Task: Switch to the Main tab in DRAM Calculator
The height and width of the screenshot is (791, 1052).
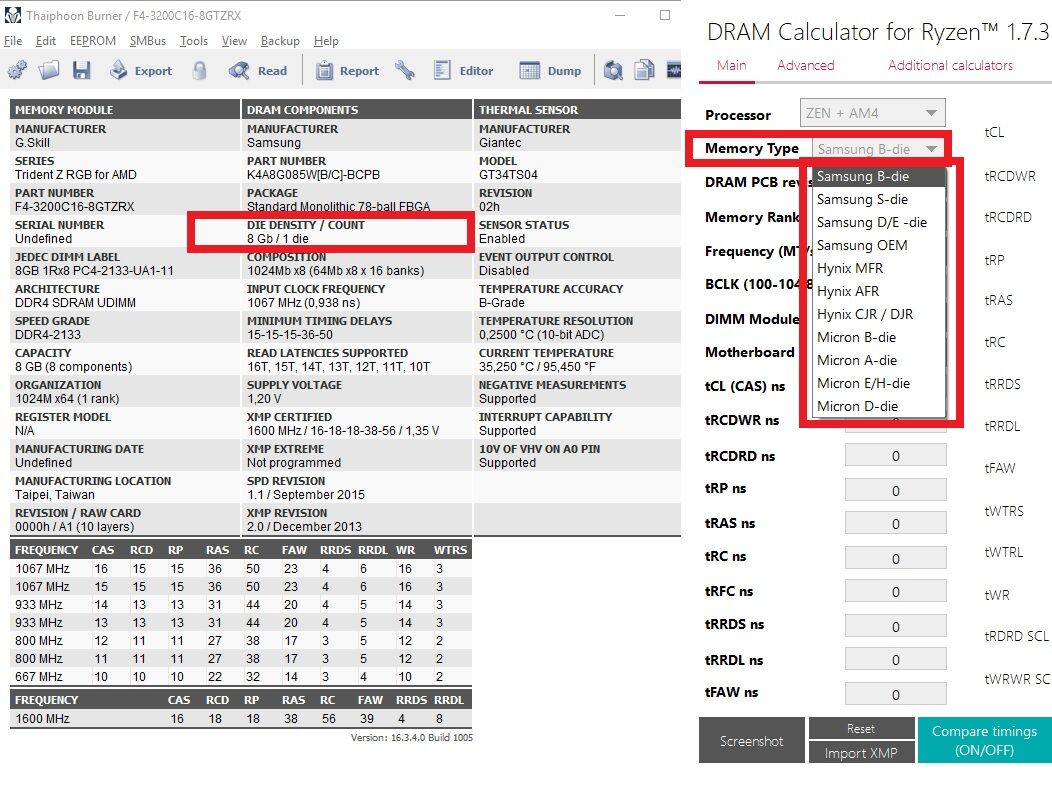Action: pos(731,65)
